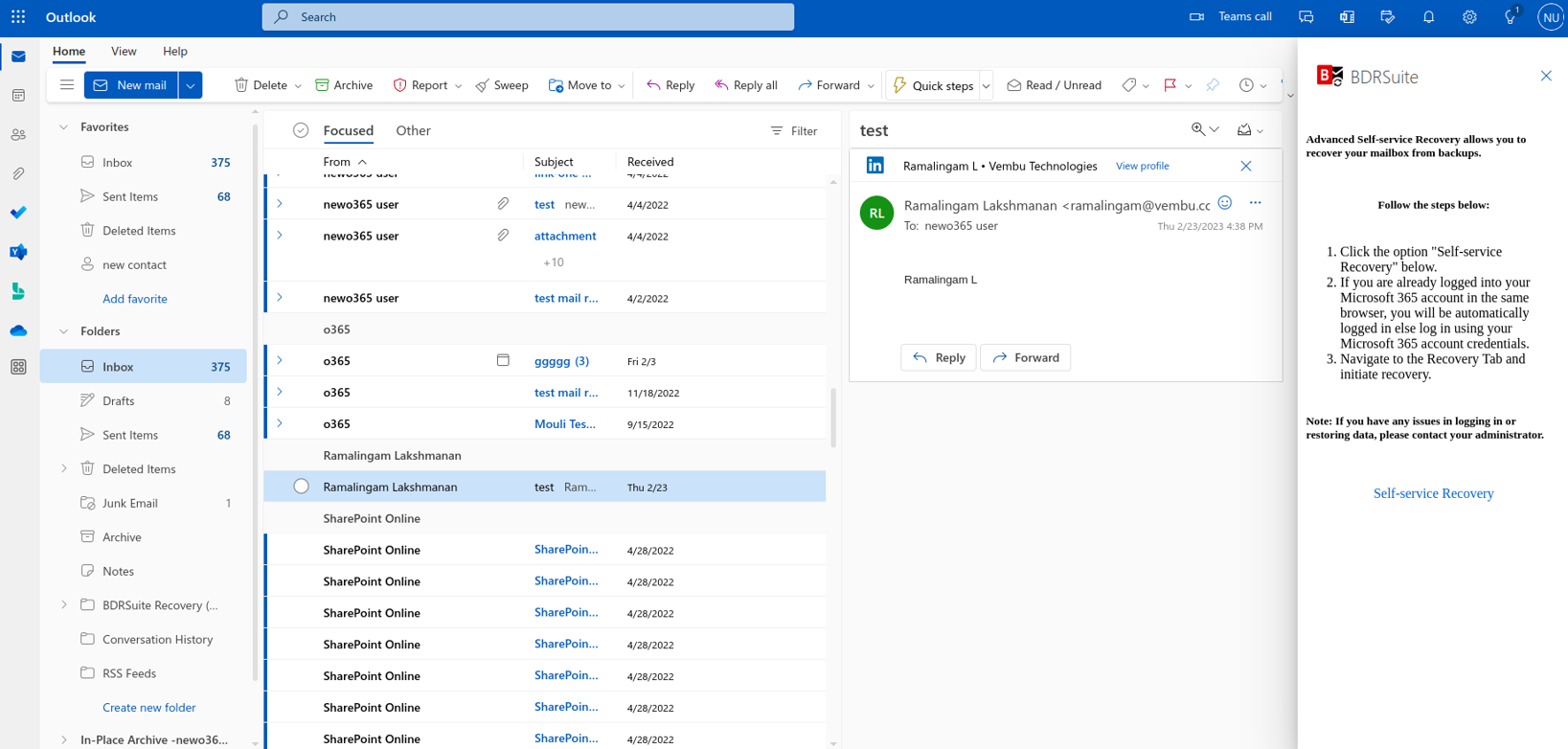Open the Calendar icon in left rail
Viewport: 1568px width, 749px height.
[18, 96]
